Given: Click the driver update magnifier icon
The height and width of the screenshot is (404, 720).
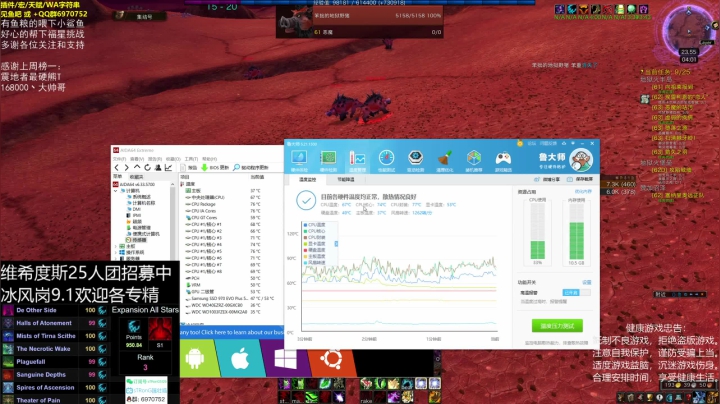Looking at the screenshot, I should (x=236, y=168).
